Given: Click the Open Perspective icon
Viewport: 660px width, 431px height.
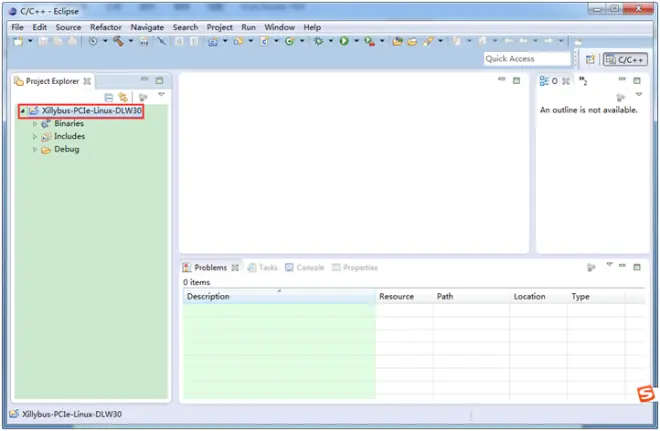Looking at the screenshot, I should point(590,60).
